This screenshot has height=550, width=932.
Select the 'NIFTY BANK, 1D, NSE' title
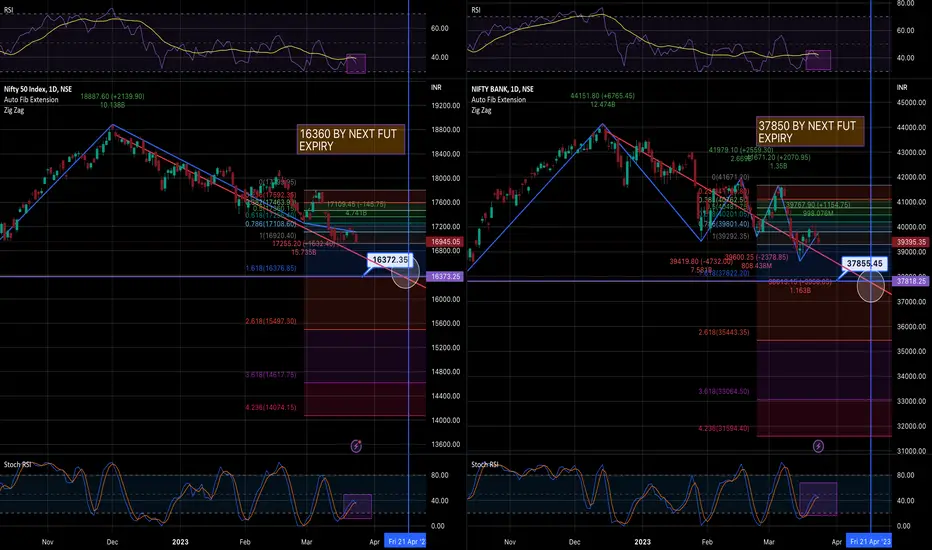502,89
